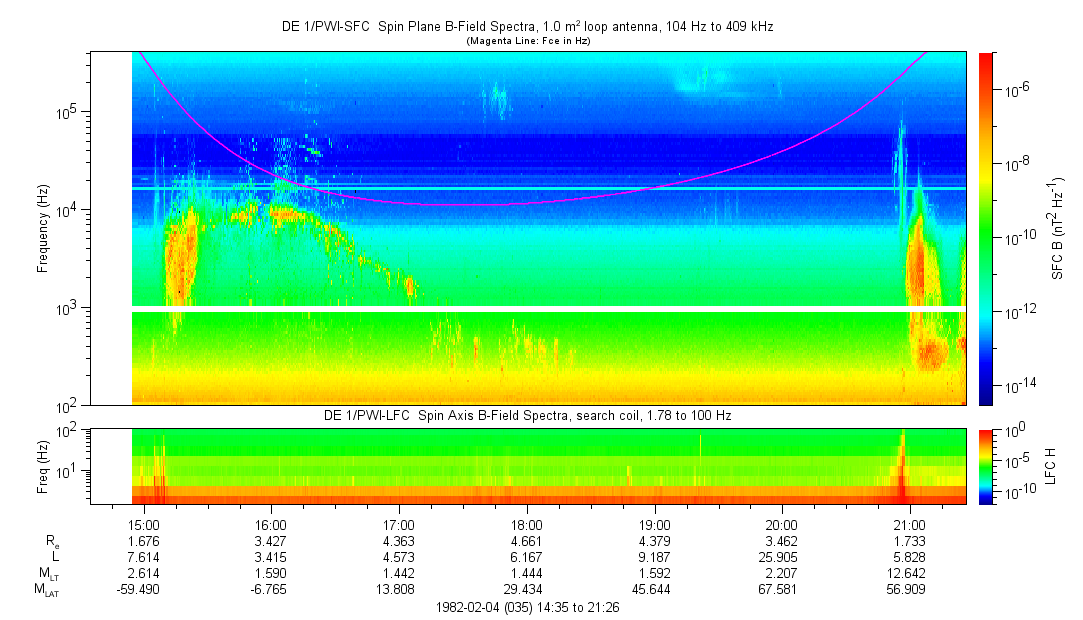
Task: Click the 21:00 time axis tick label
Action: click(x=909, y=524)
